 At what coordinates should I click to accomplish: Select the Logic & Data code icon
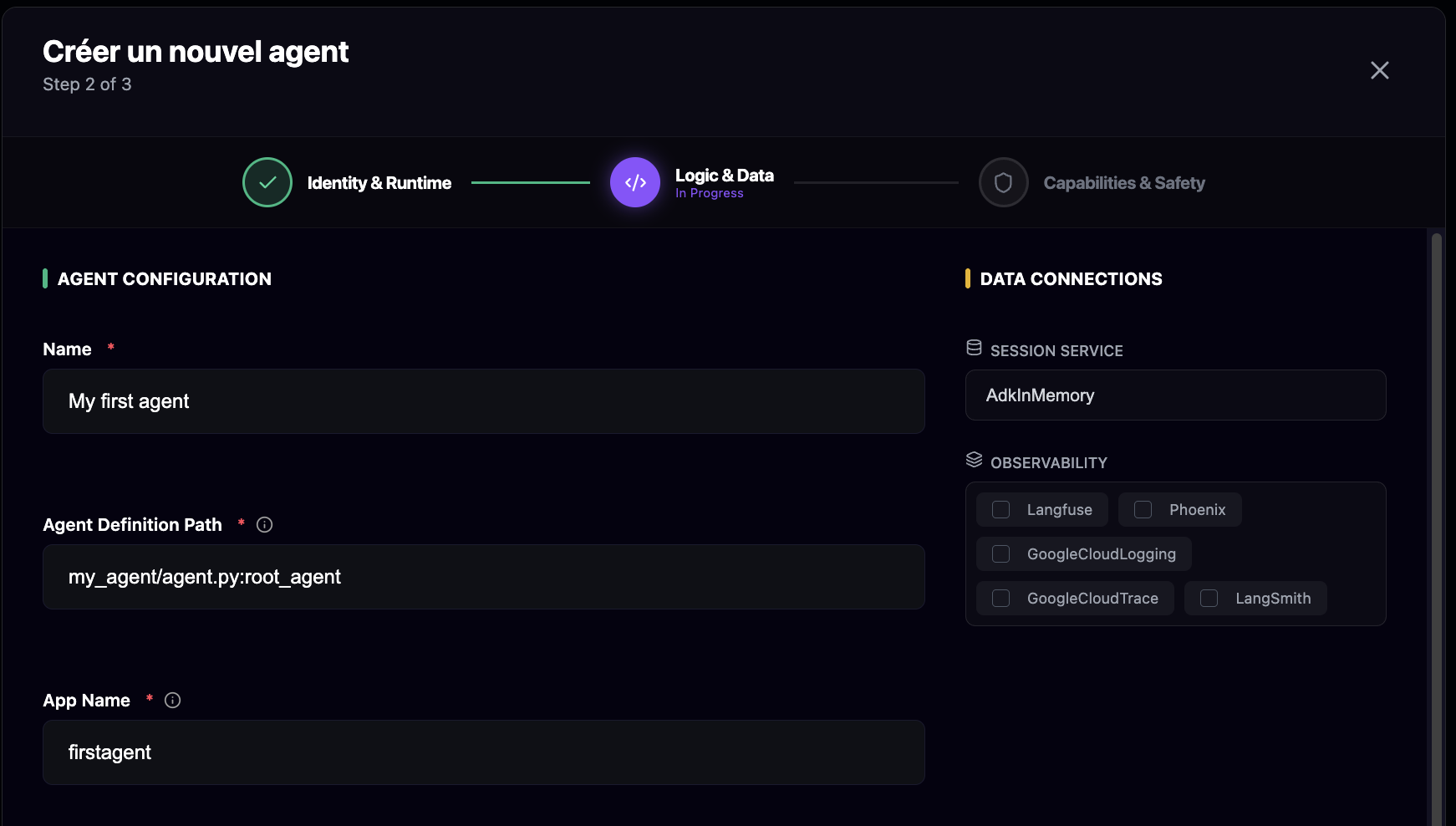point(635,182)
